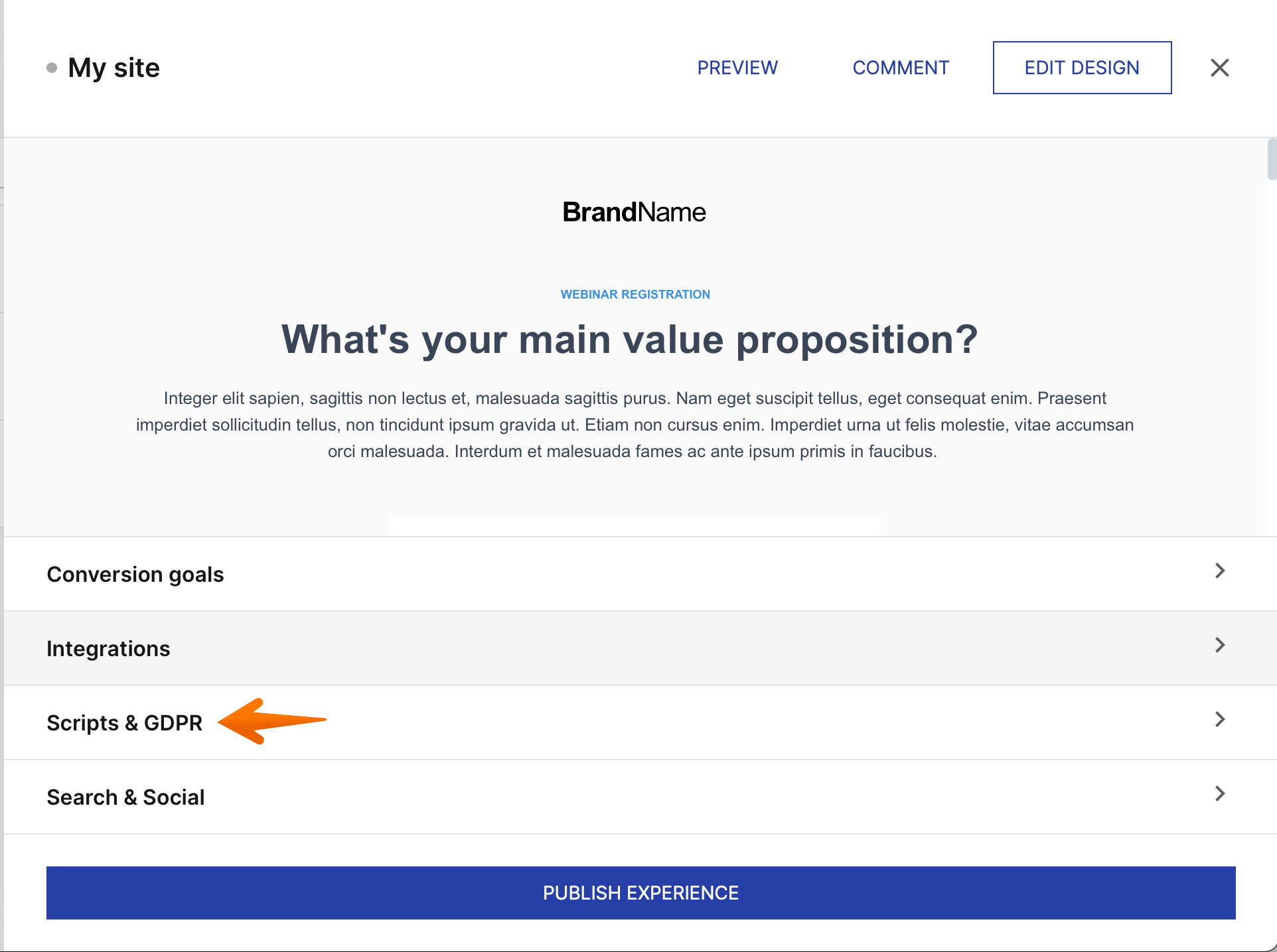
Task: Select the Conversion goals section label
Action: [x=135, y=575]
